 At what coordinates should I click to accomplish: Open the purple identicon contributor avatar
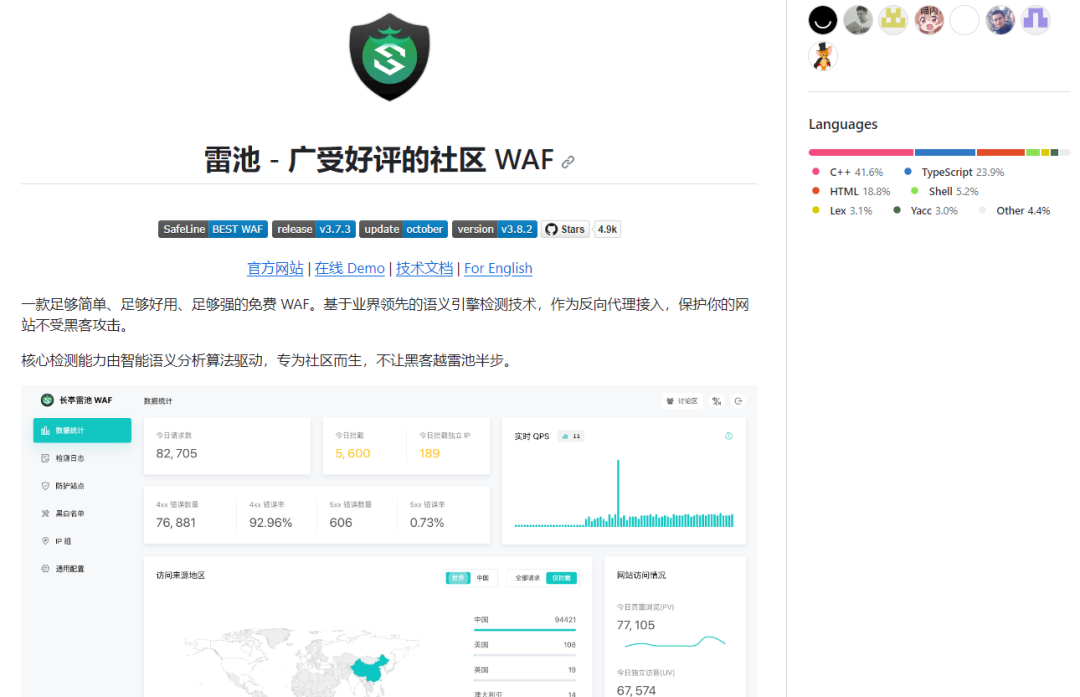click(x=1035, y=20)
